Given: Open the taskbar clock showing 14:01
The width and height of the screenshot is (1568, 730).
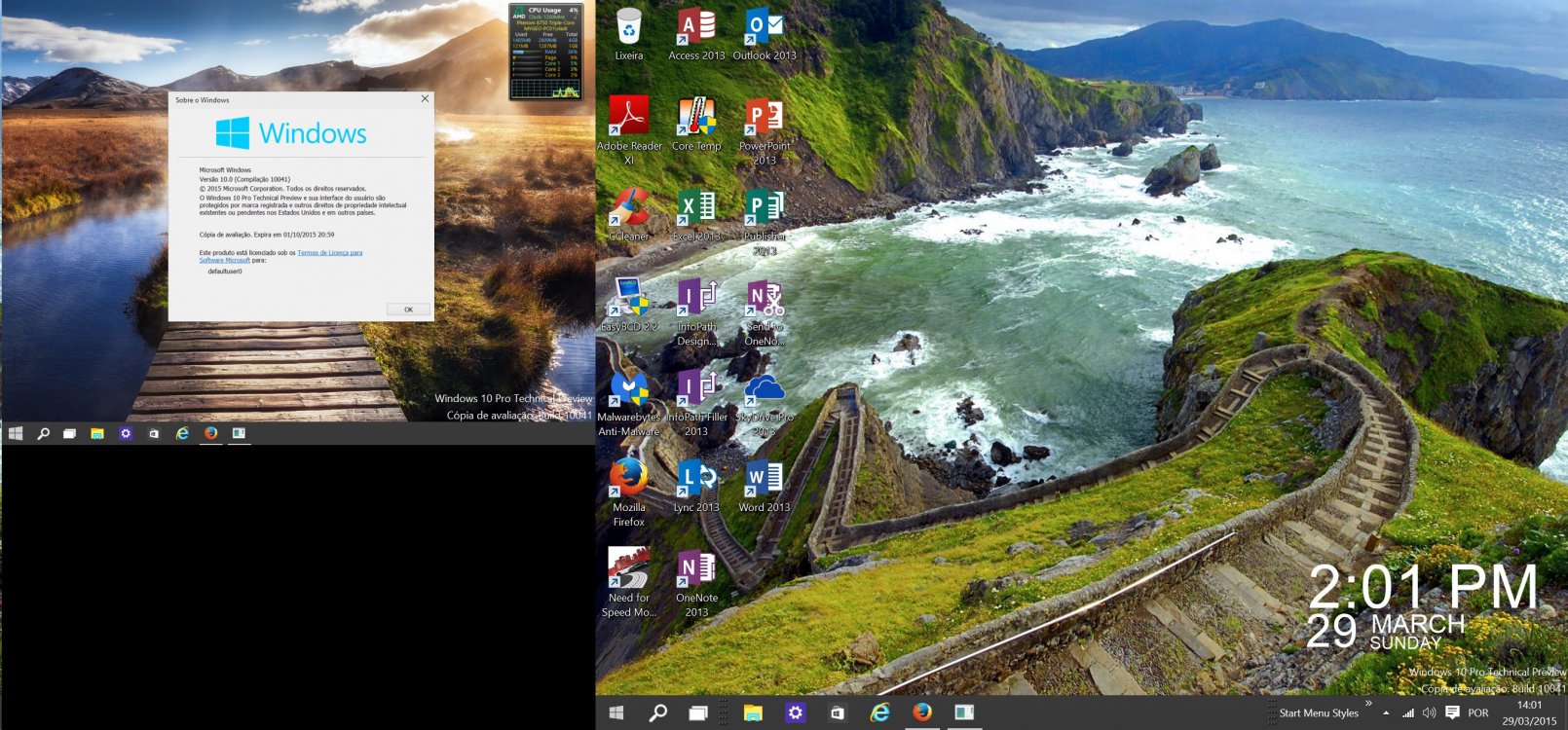Looking at the screenshot, I should pyautogui.click(x=1529, y=713).
